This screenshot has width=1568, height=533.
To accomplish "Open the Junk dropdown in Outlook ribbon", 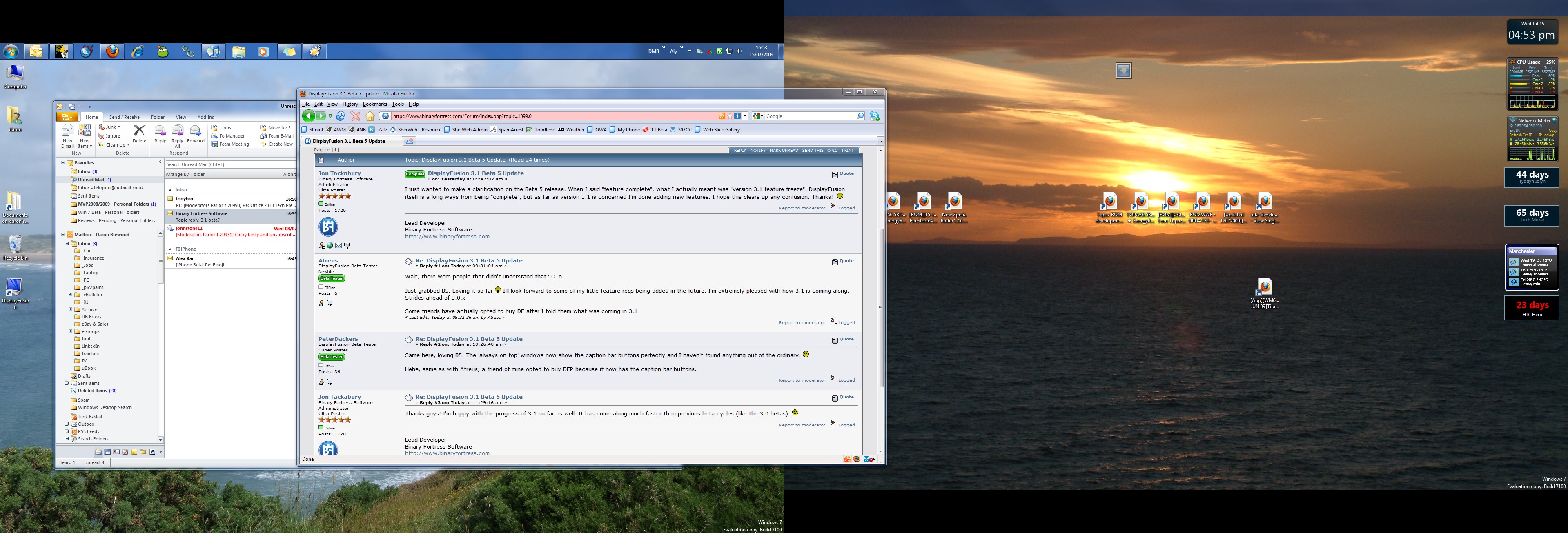I will point(119,127).
